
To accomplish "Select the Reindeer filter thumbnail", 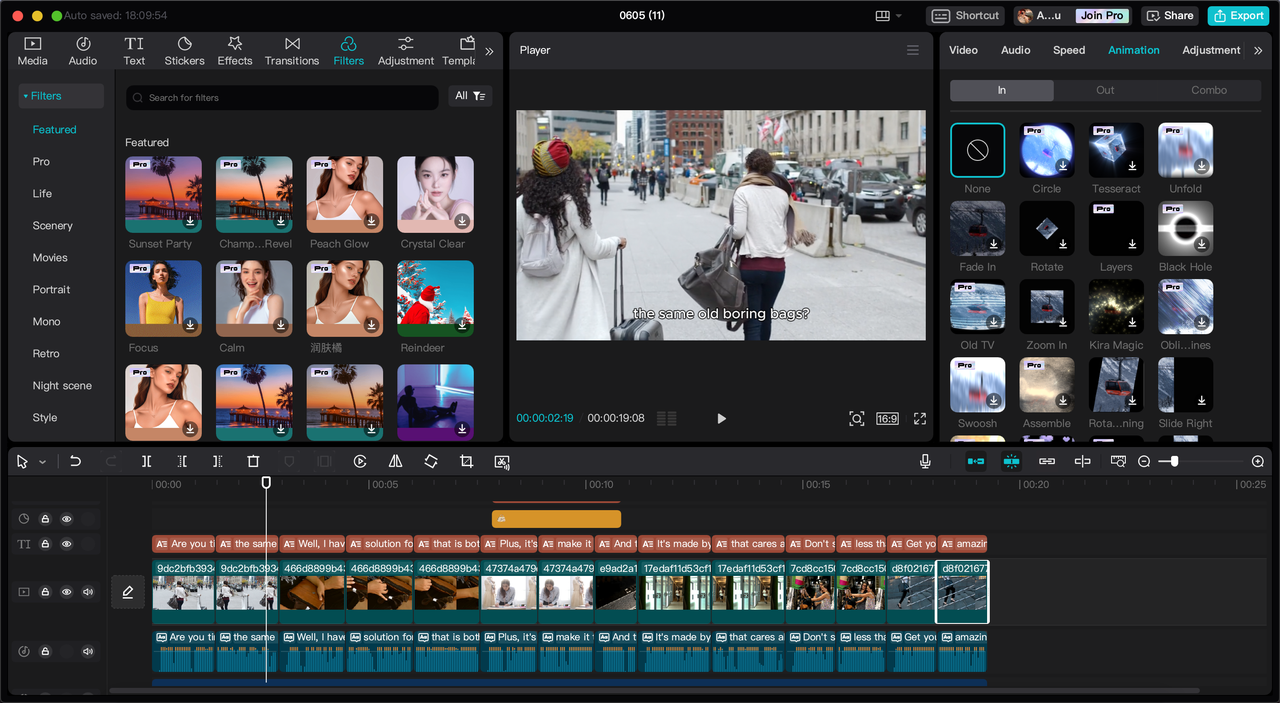I will [435, 298].
